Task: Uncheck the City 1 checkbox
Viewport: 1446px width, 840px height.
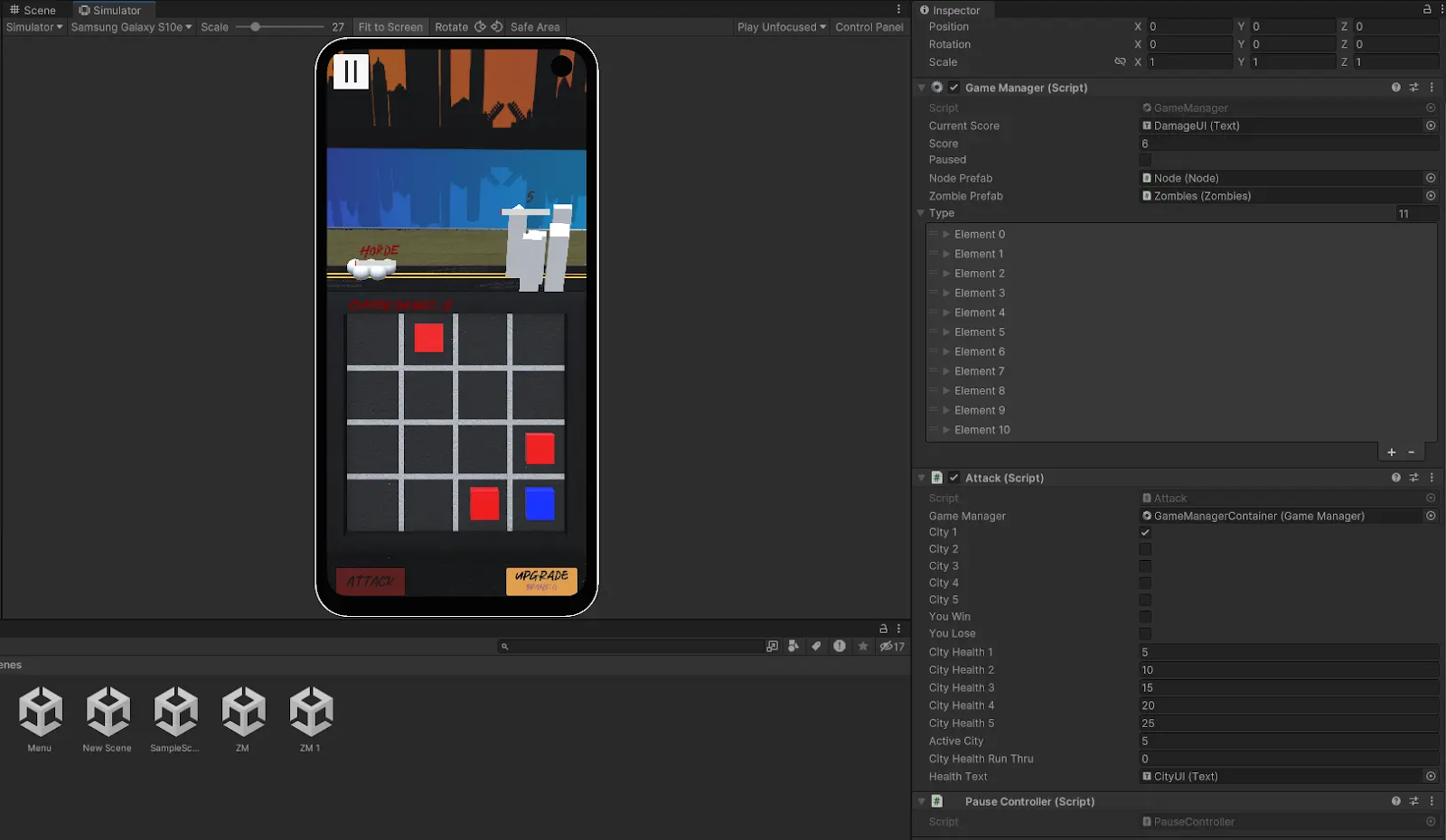Action: click(1145, 532)
